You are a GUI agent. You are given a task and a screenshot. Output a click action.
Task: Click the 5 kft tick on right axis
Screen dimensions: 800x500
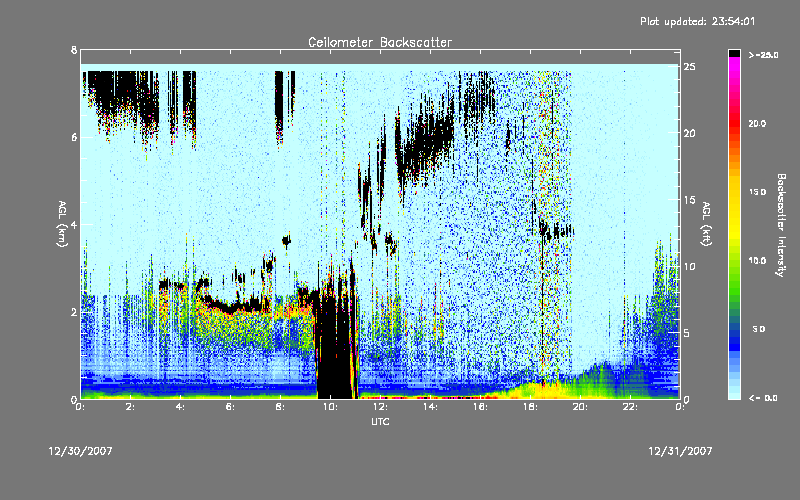click(x=687, y=333)
